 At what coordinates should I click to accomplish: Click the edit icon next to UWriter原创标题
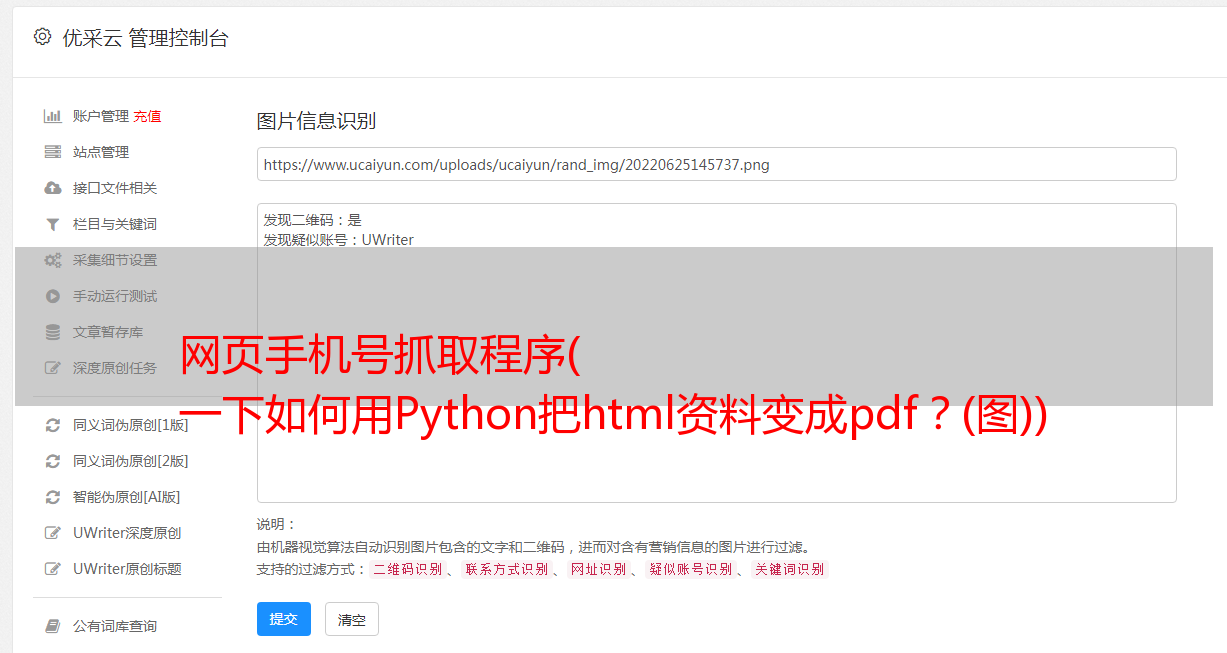point(53,569)
